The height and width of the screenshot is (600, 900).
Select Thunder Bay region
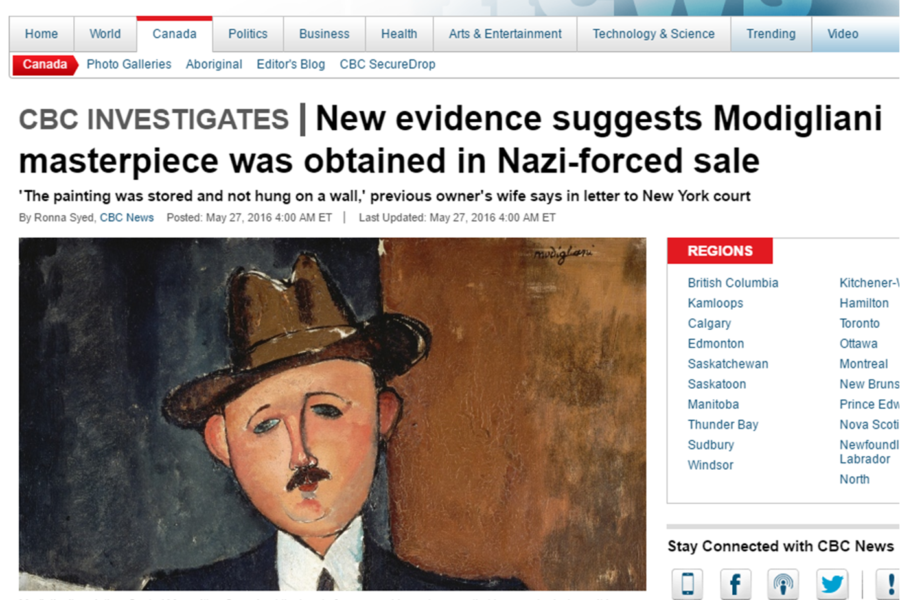pos(723,424)
